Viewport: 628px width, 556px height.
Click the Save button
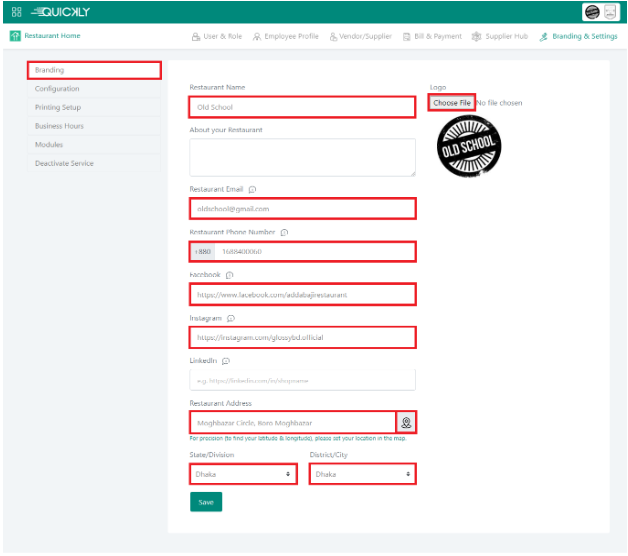(x=206, y=502)
